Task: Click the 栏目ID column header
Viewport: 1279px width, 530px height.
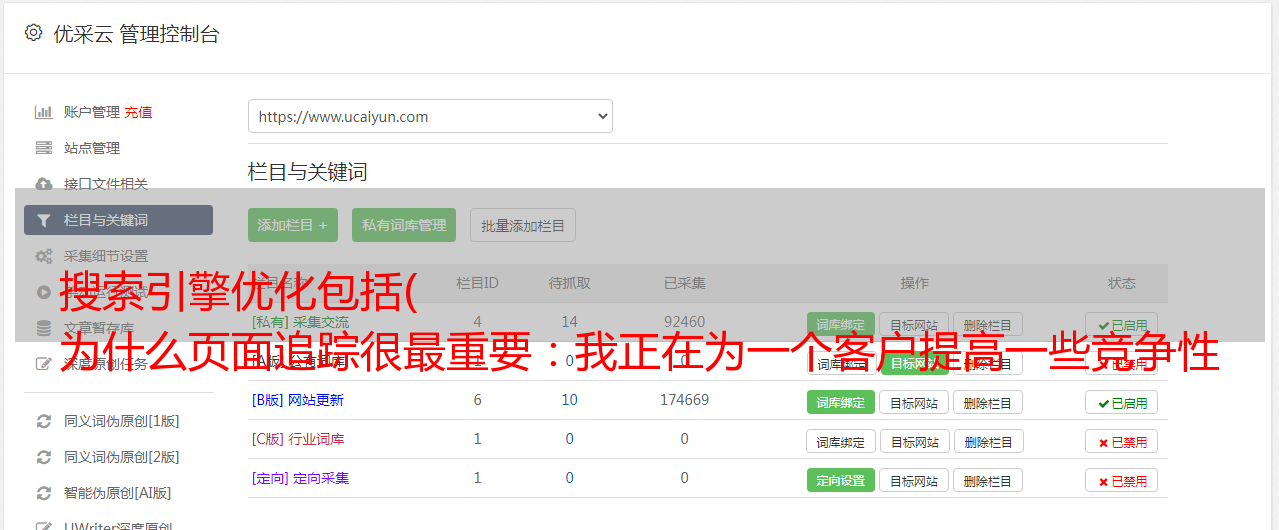Action: pyautogui.click(x=477, y=283)
